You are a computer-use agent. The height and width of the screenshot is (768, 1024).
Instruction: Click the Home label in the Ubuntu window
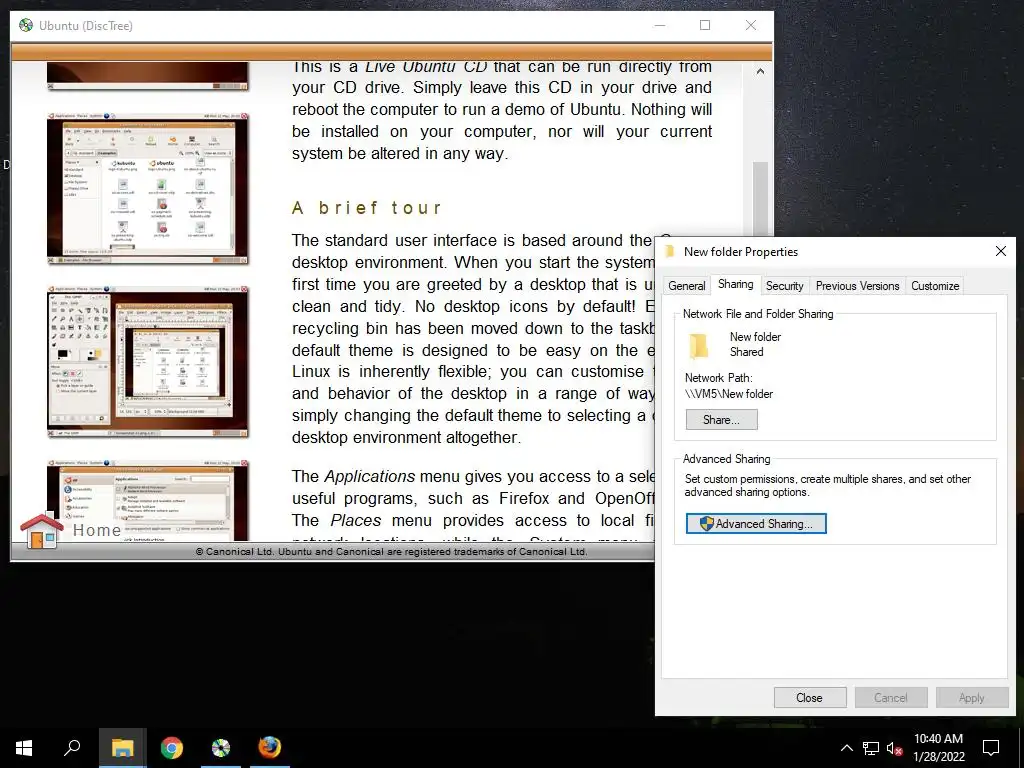pyautogui.click(x=97, y=530)
